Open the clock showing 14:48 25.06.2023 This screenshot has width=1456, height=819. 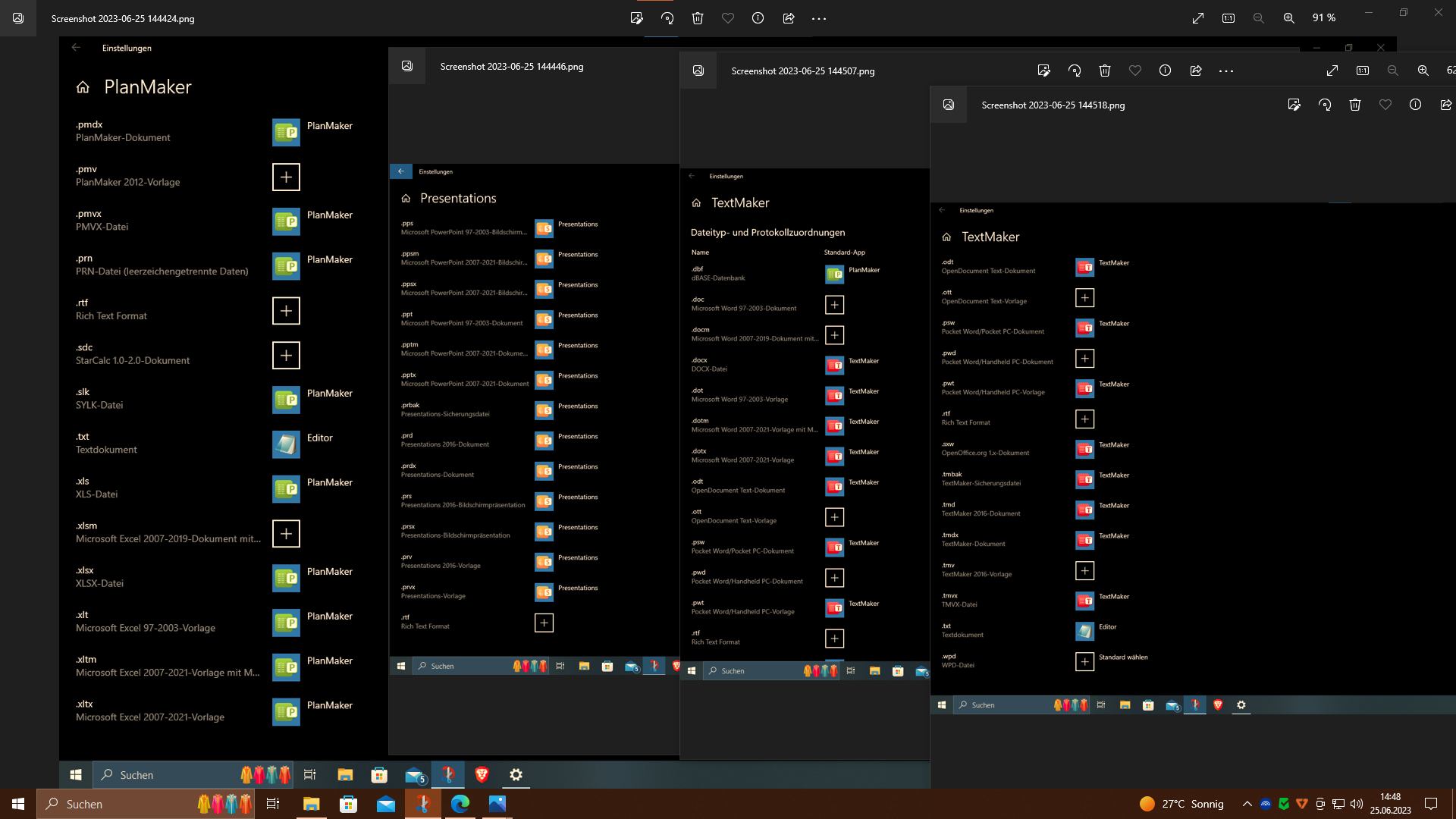[x=1390, y=804]
